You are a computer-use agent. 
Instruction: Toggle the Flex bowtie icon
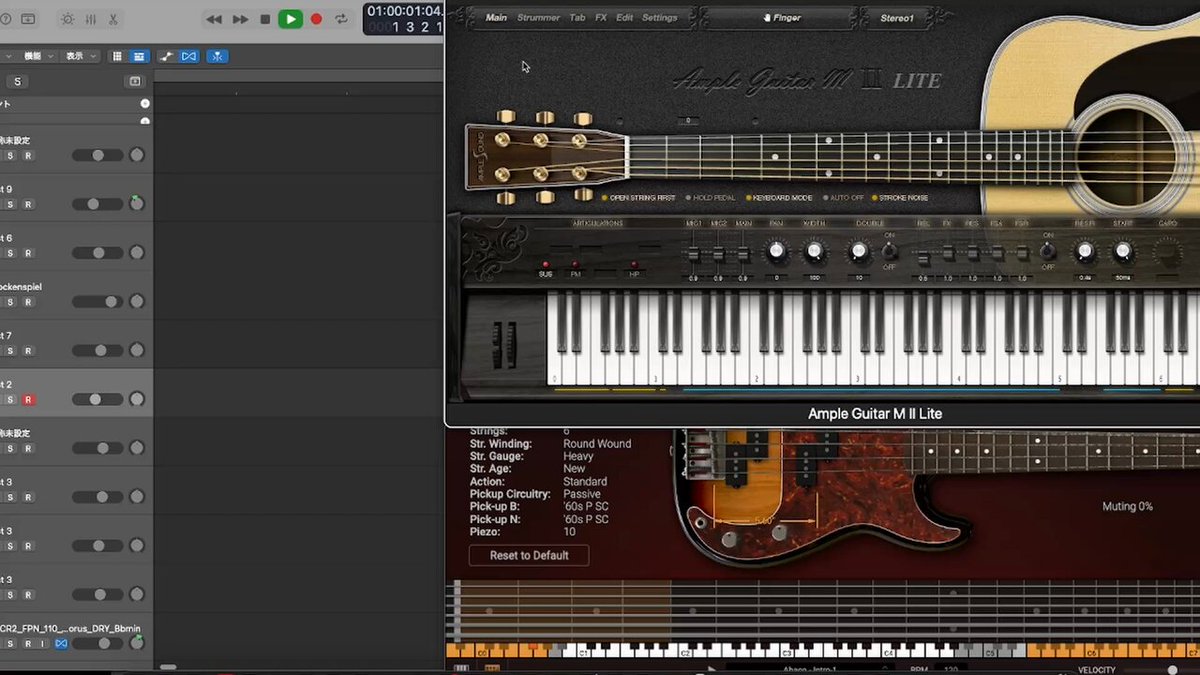(x=189, y=56)
